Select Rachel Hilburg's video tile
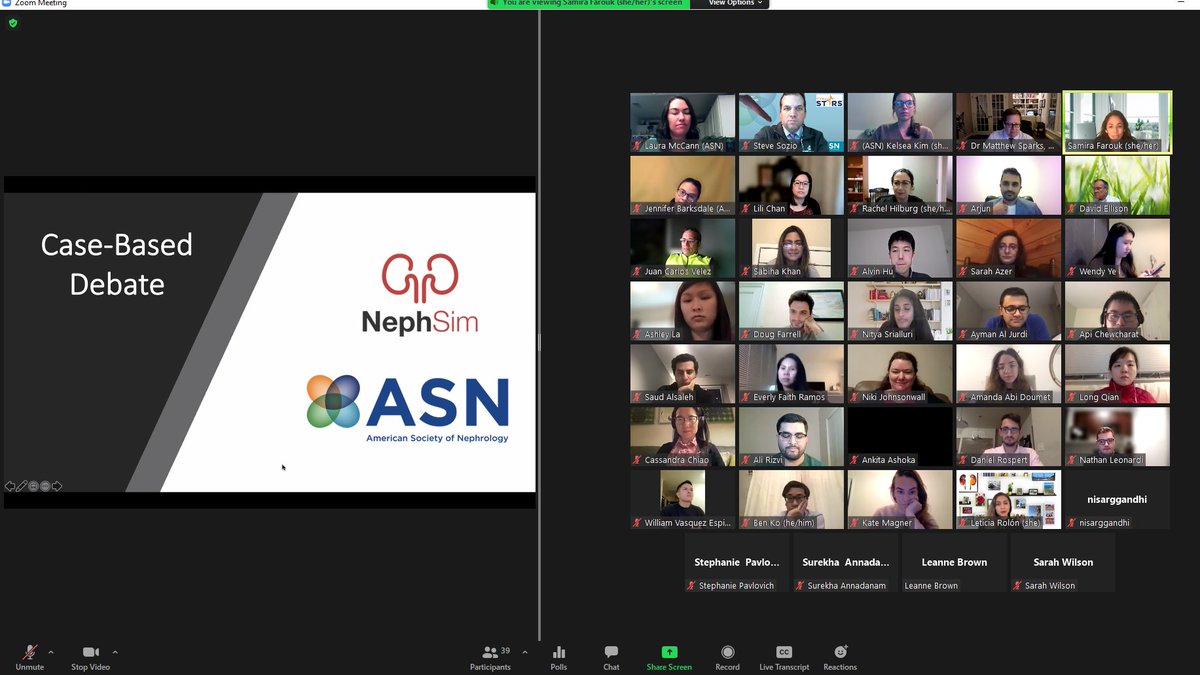This screenshot has width=1200, height=675. (x=900, y=186)
